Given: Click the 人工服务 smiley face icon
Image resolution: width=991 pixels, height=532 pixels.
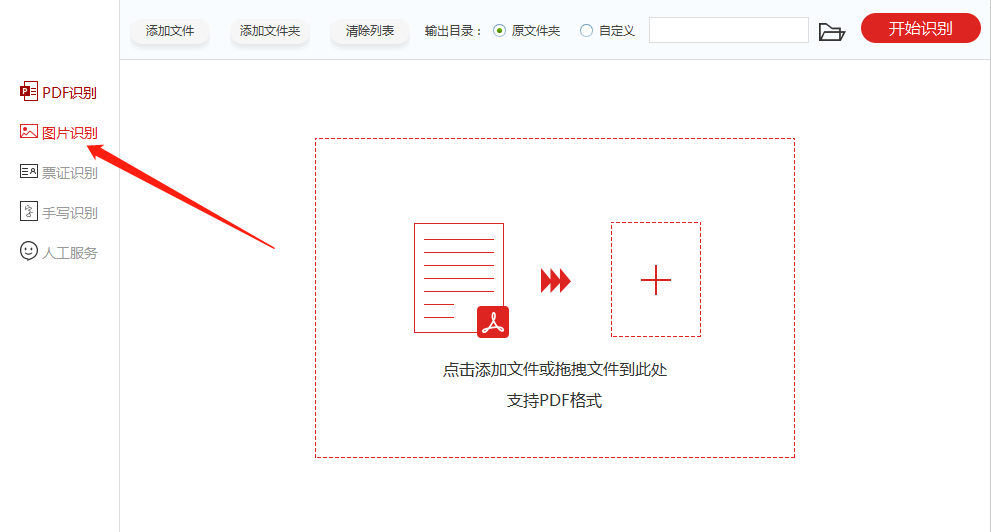Looking at the screenshot, I should [x=28, y=252].
